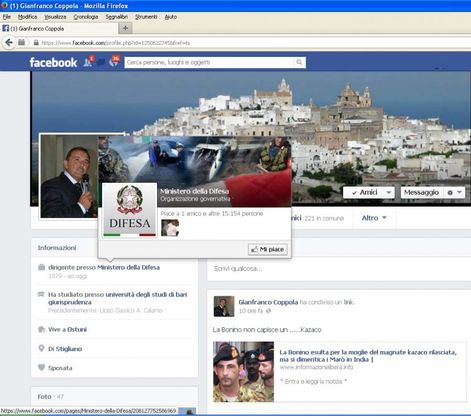Open the Visualizza menu

point(55,17)
